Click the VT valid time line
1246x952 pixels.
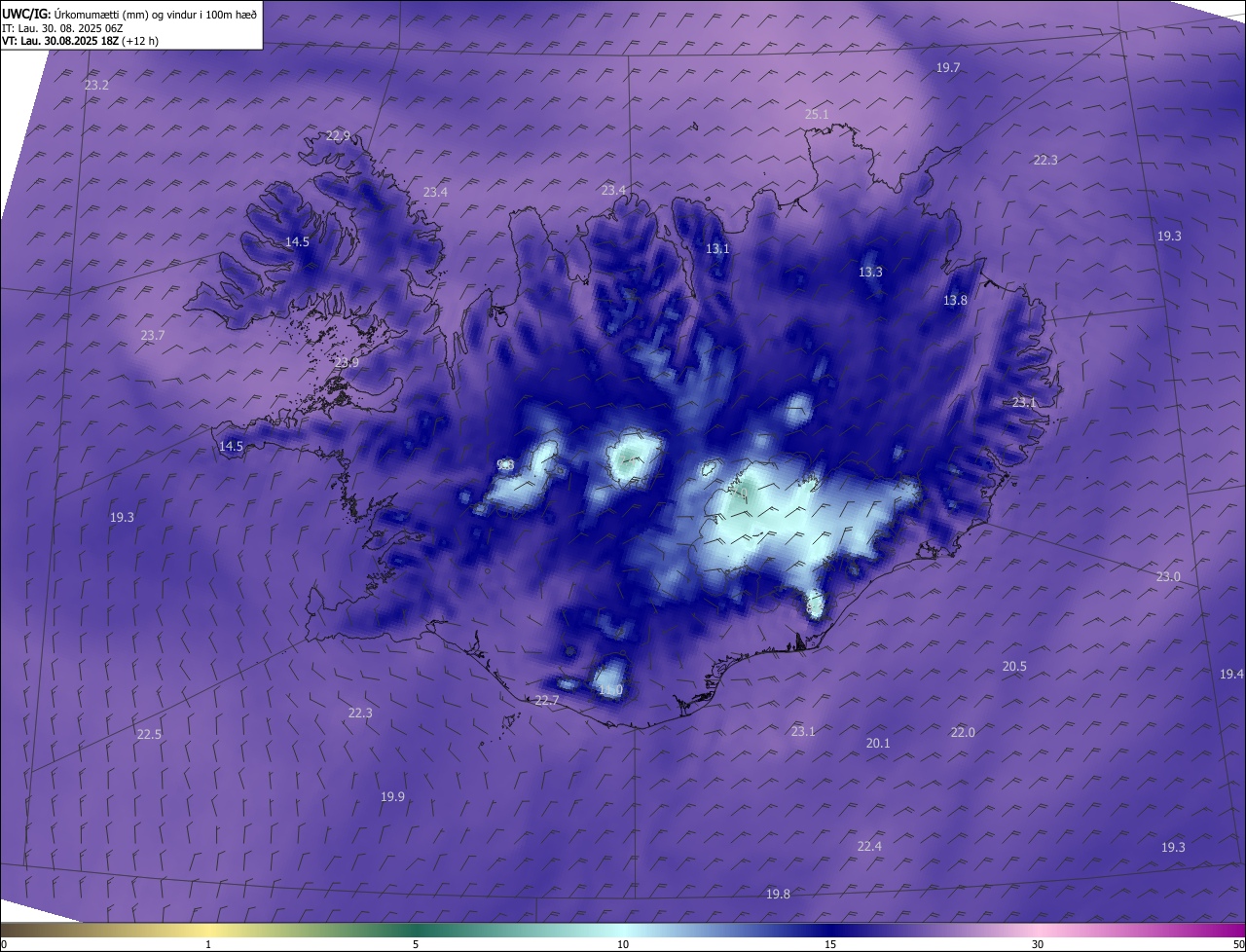[80, 41]
